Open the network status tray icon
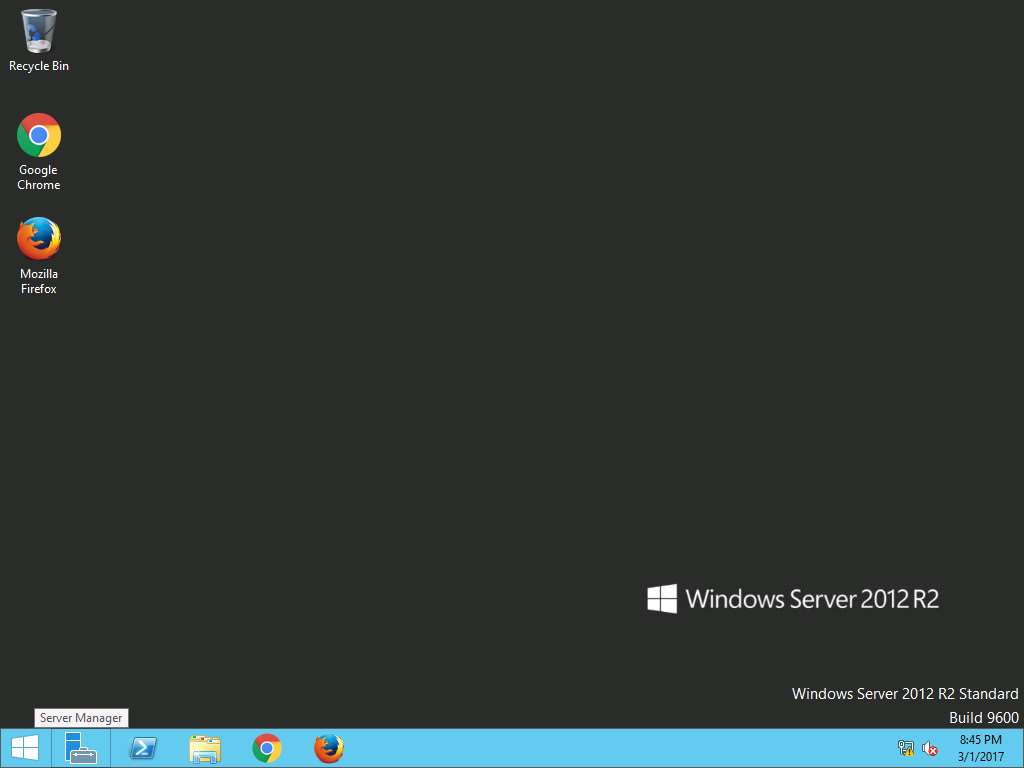Image resolution: width=1024 pixels, height=768 pixels. coord(905,748)
